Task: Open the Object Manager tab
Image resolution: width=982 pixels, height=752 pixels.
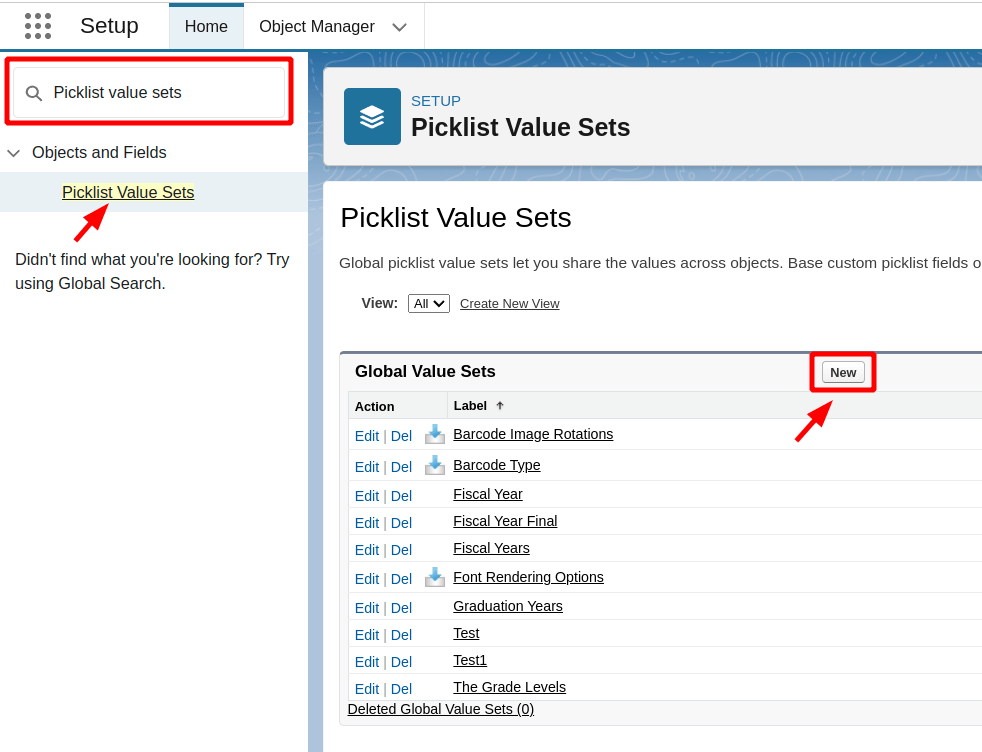Action: tap(317, 26)
